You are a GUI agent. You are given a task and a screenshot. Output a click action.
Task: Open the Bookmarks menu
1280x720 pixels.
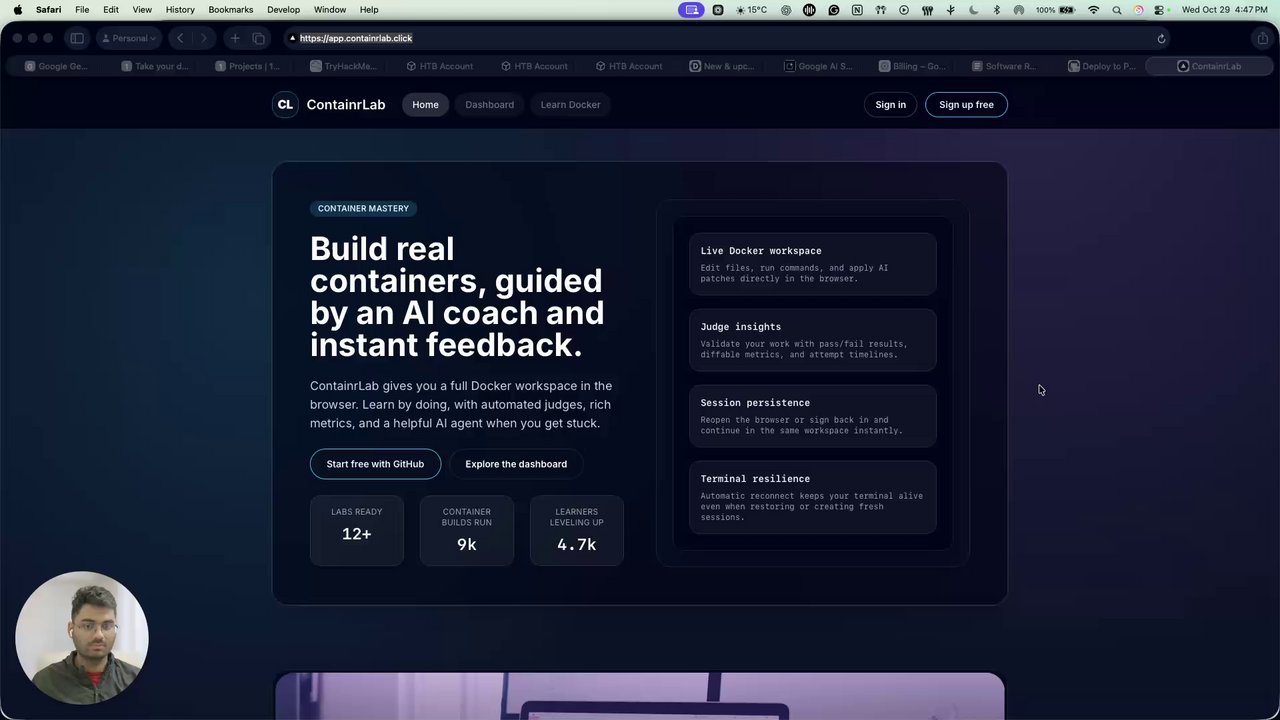click(x=231, y=10)
